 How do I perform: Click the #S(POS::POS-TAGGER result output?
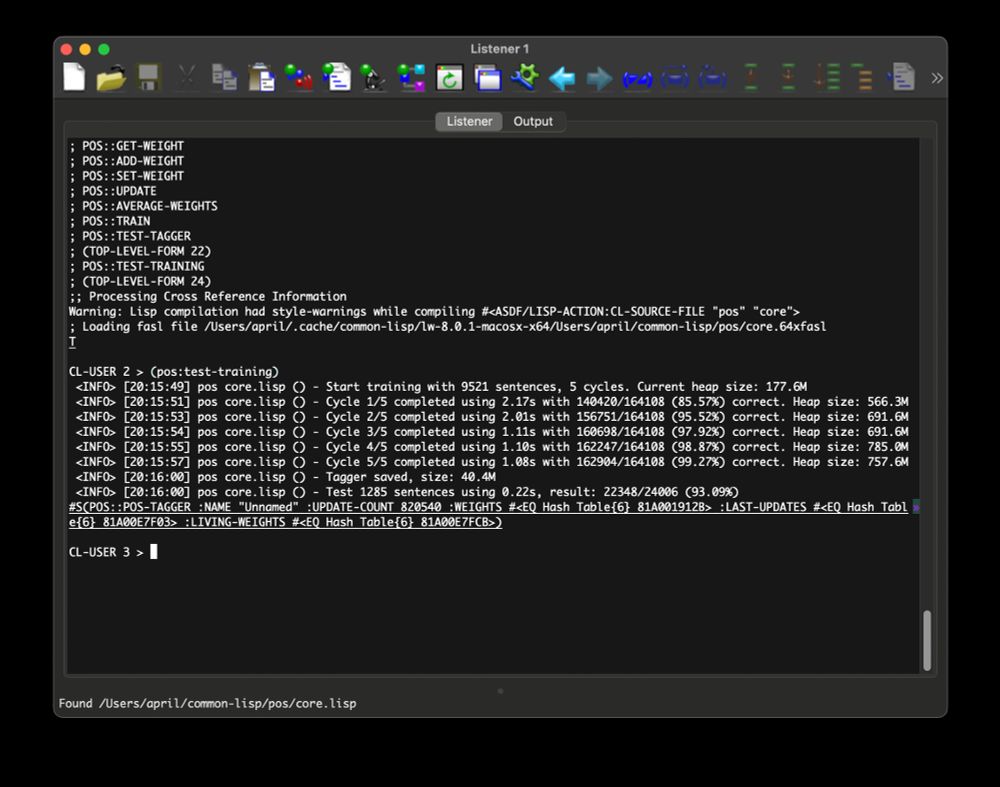pyautogui.click(x=488, y=515)
